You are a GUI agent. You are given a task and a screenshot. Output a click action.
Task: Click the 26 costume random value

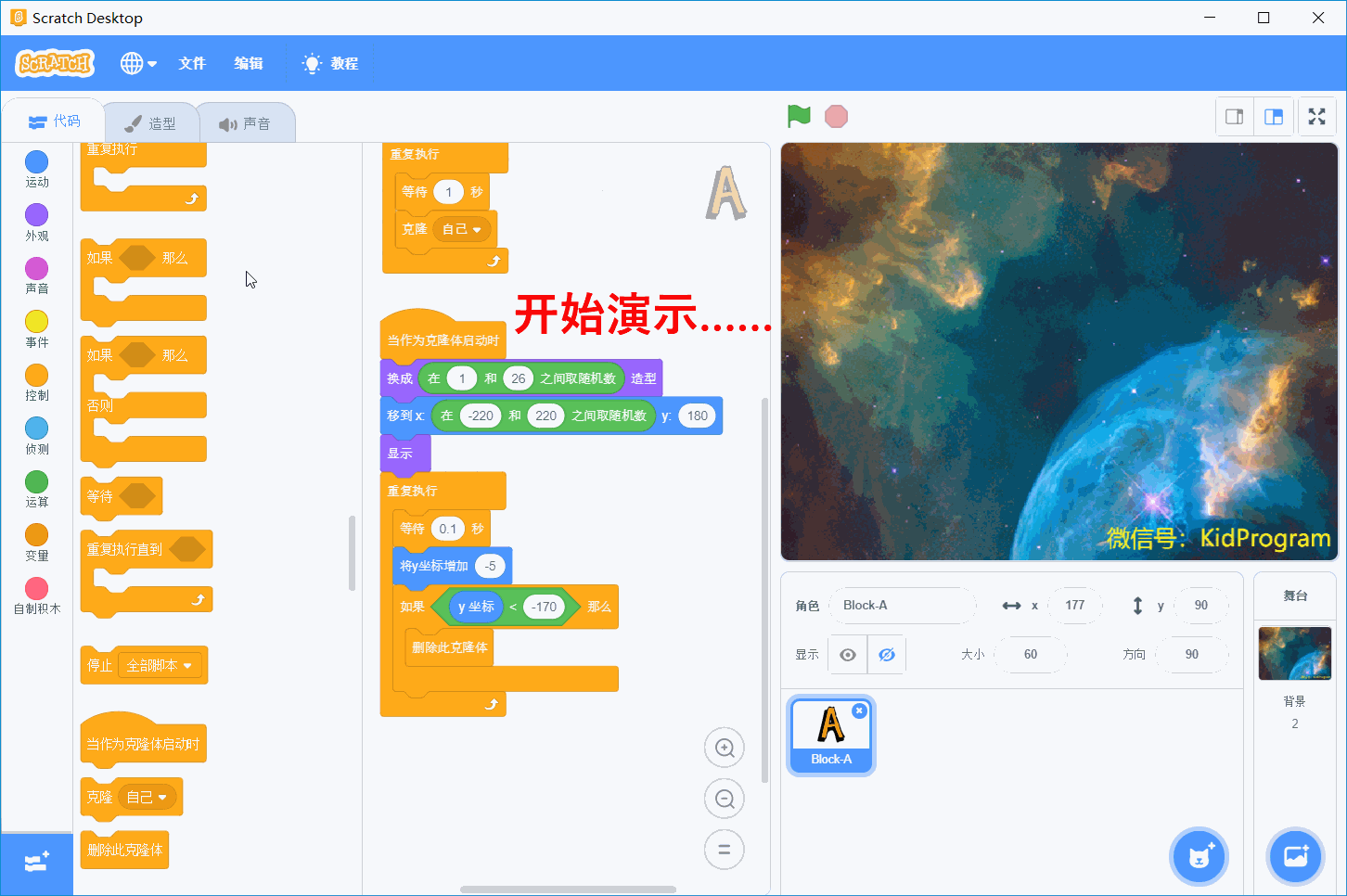[x=519, y=378]
